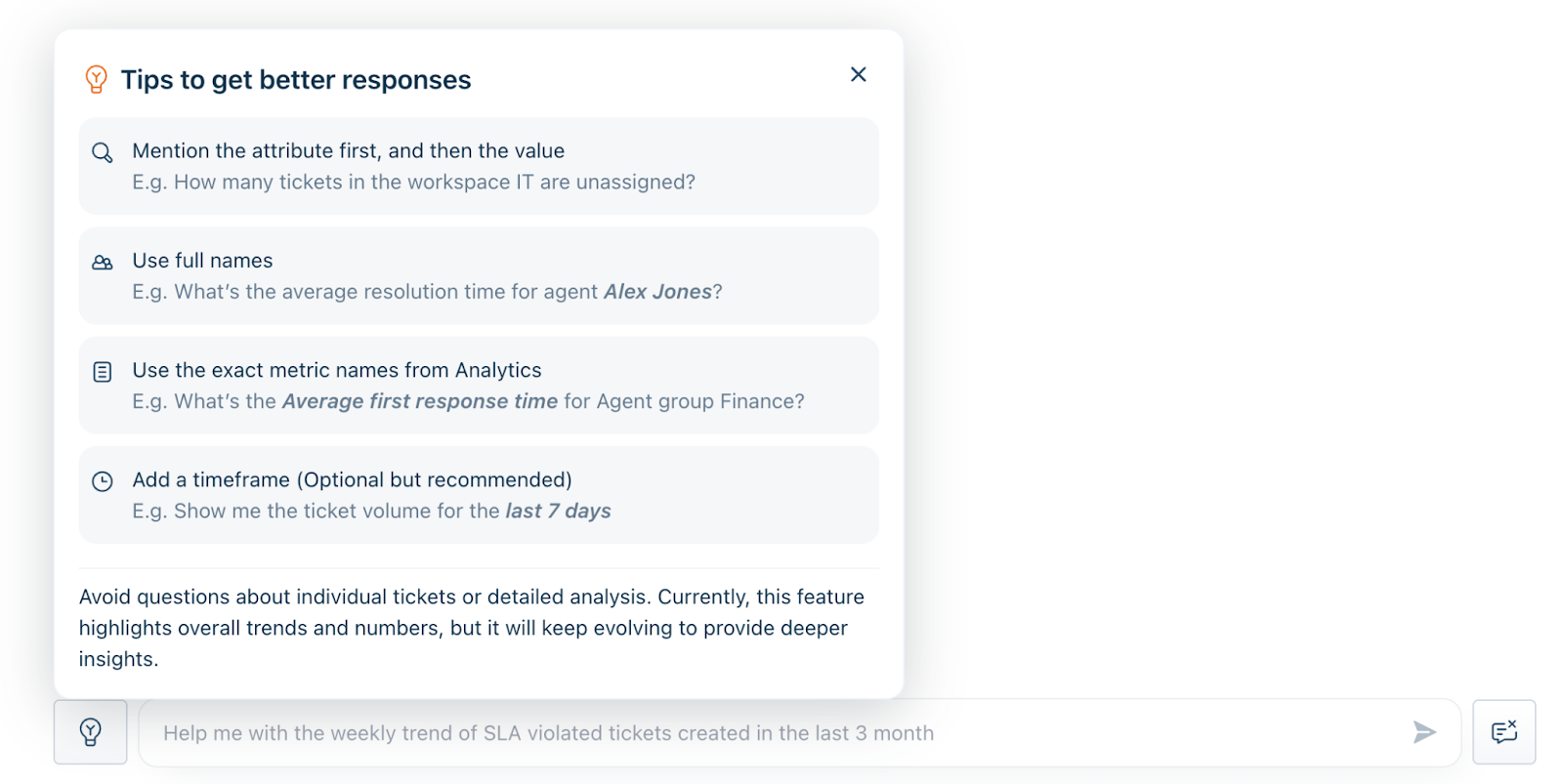Click example 'How many tickets in the workspace IT'
This screenshot has width=1563, height=784.
click(413, 183)
